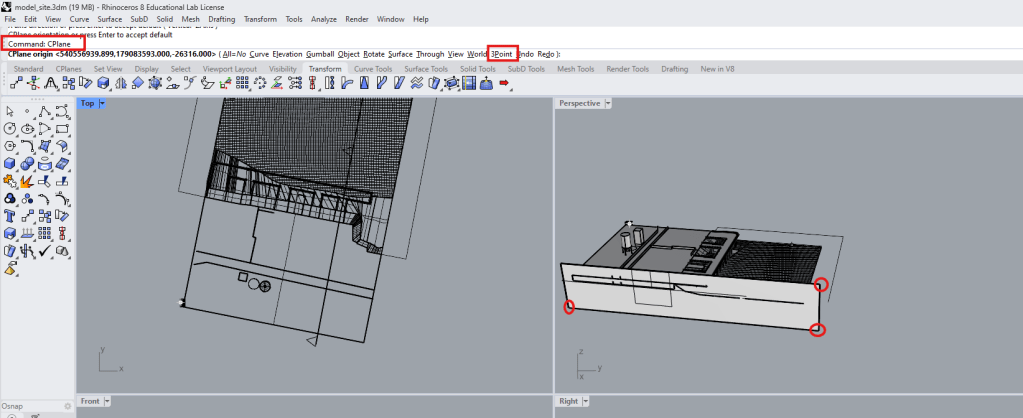Click the Move icon in Transform toolbar
1023x418 pixels.
15,84
